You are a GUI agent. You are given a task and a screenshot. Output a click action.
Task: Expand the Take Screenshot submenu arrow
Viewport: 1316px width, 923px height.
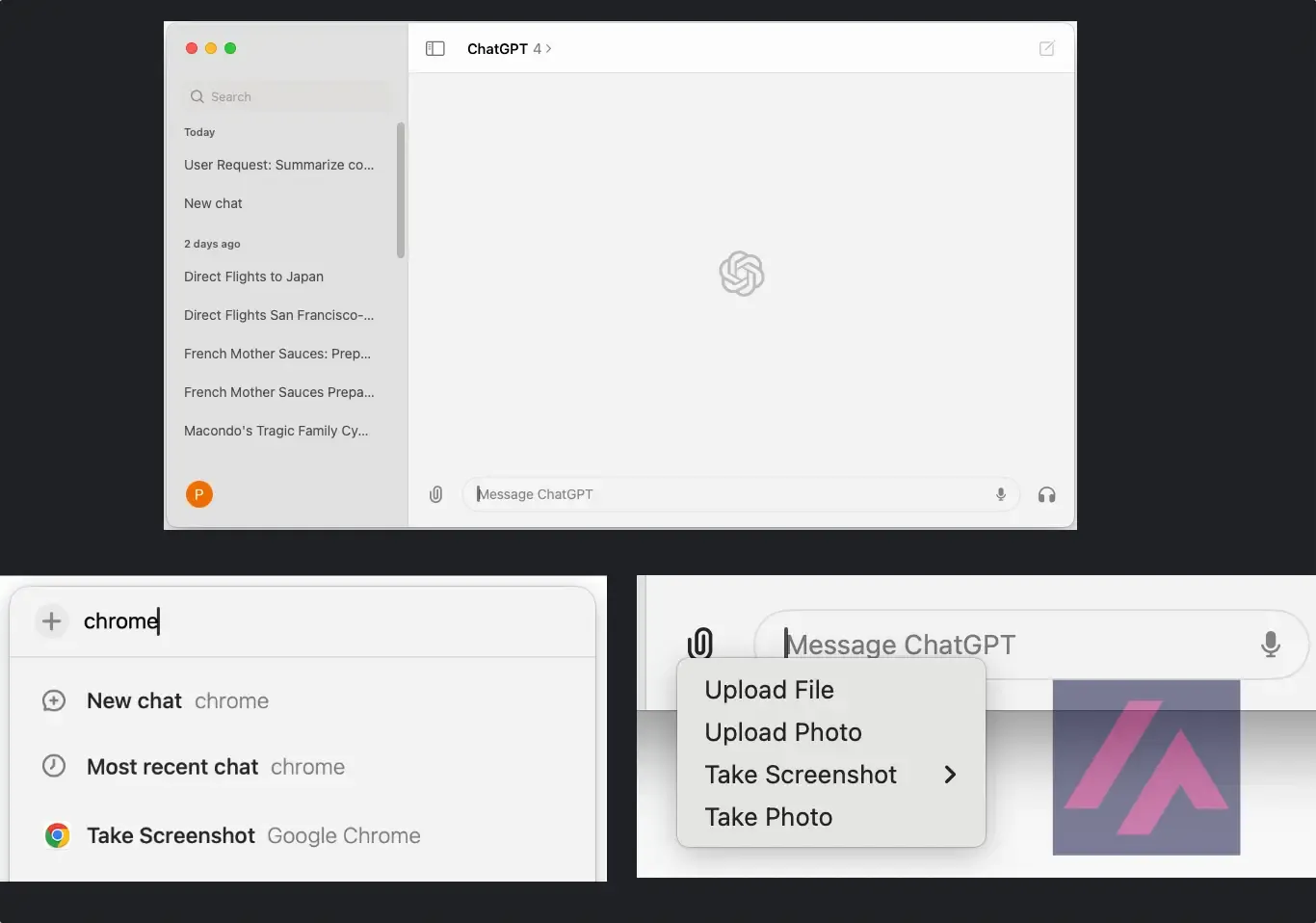point(950,775)
